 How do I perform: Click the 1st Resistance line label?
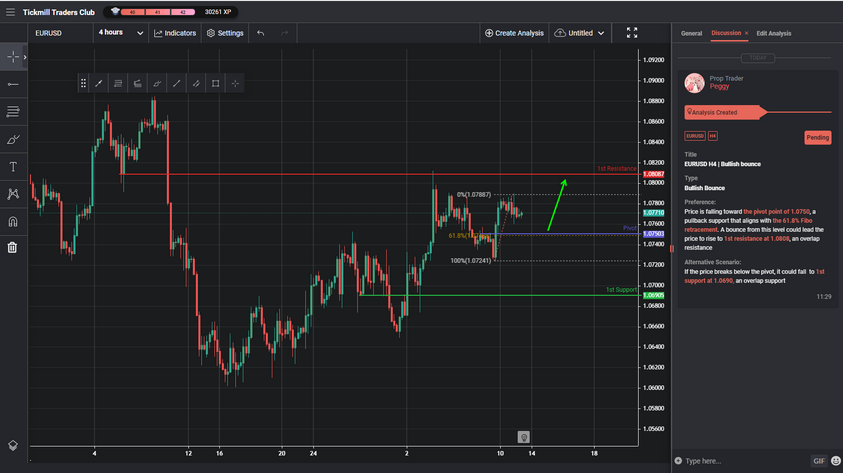coord(617,169)
